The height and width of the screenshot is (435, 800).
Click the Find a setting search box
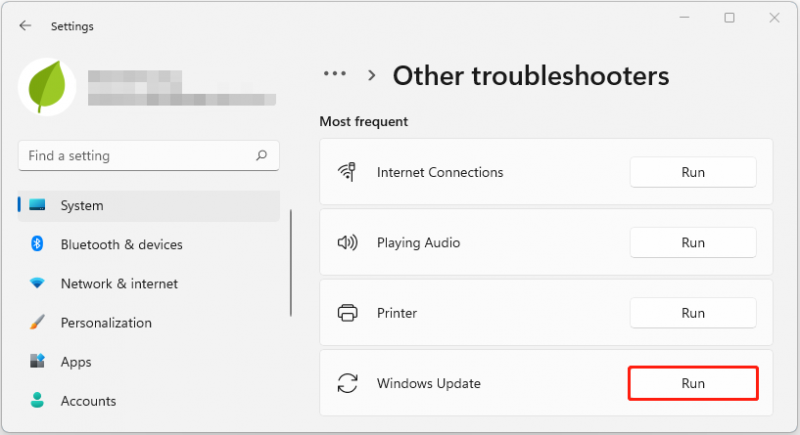148,156
